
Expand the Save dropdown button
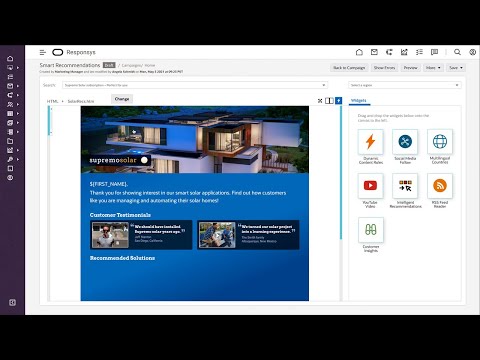pos(456,68)
